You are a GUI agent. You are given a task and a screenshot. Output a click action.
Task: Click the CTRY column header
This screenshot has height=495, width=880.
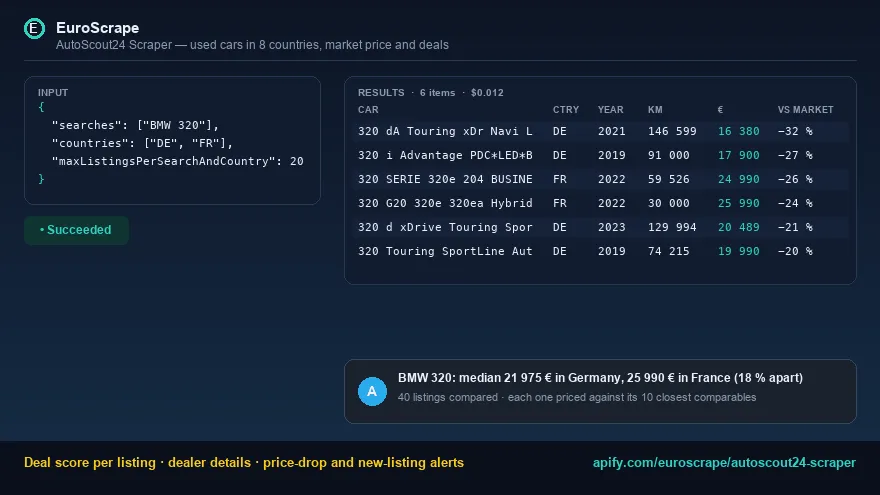566,109
